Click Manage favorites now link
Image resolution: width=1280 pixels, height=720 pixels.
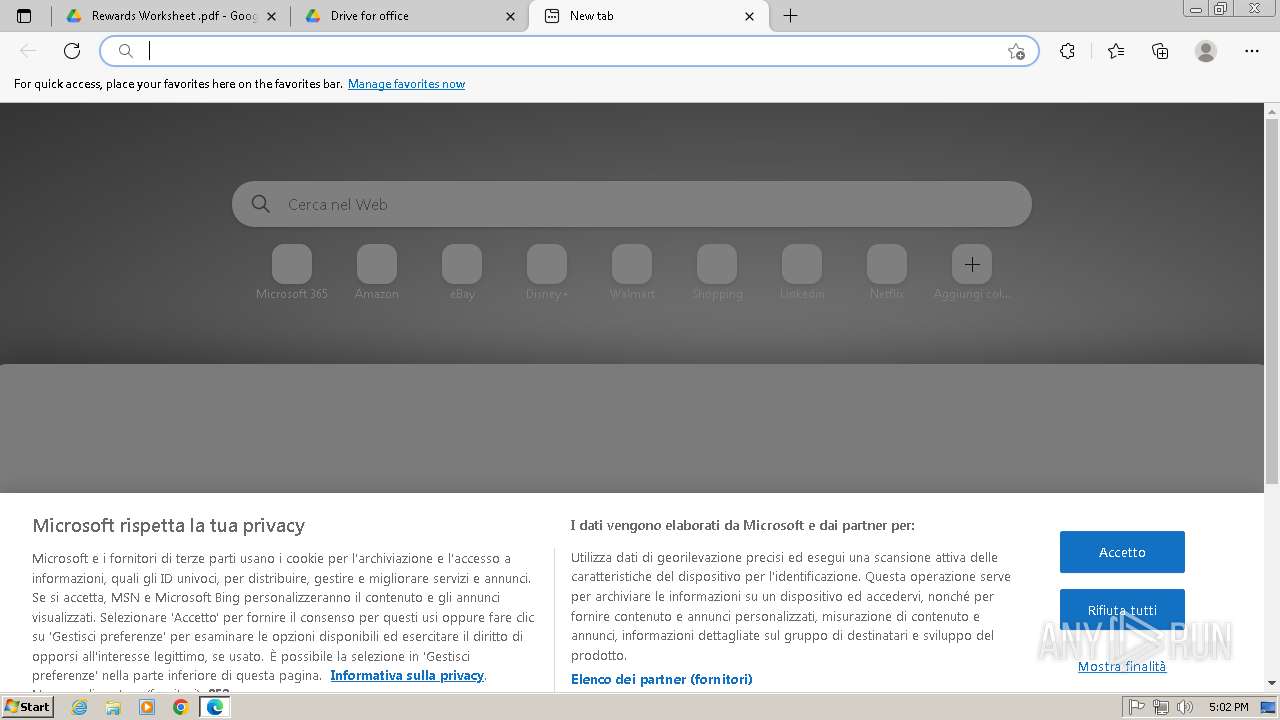point(406,84)
